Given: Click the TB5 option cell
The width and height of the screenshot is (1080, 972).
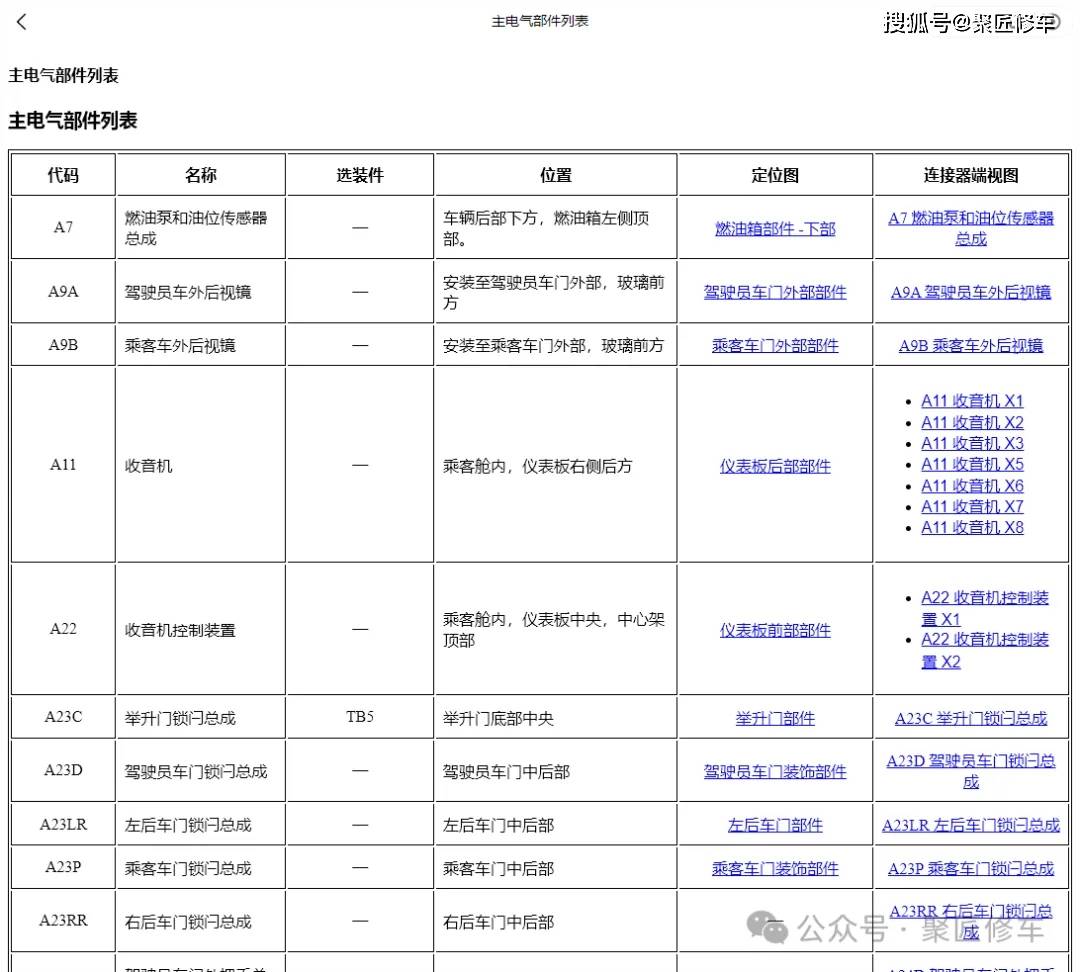Looking at the screenshot, I should [360, 717].
